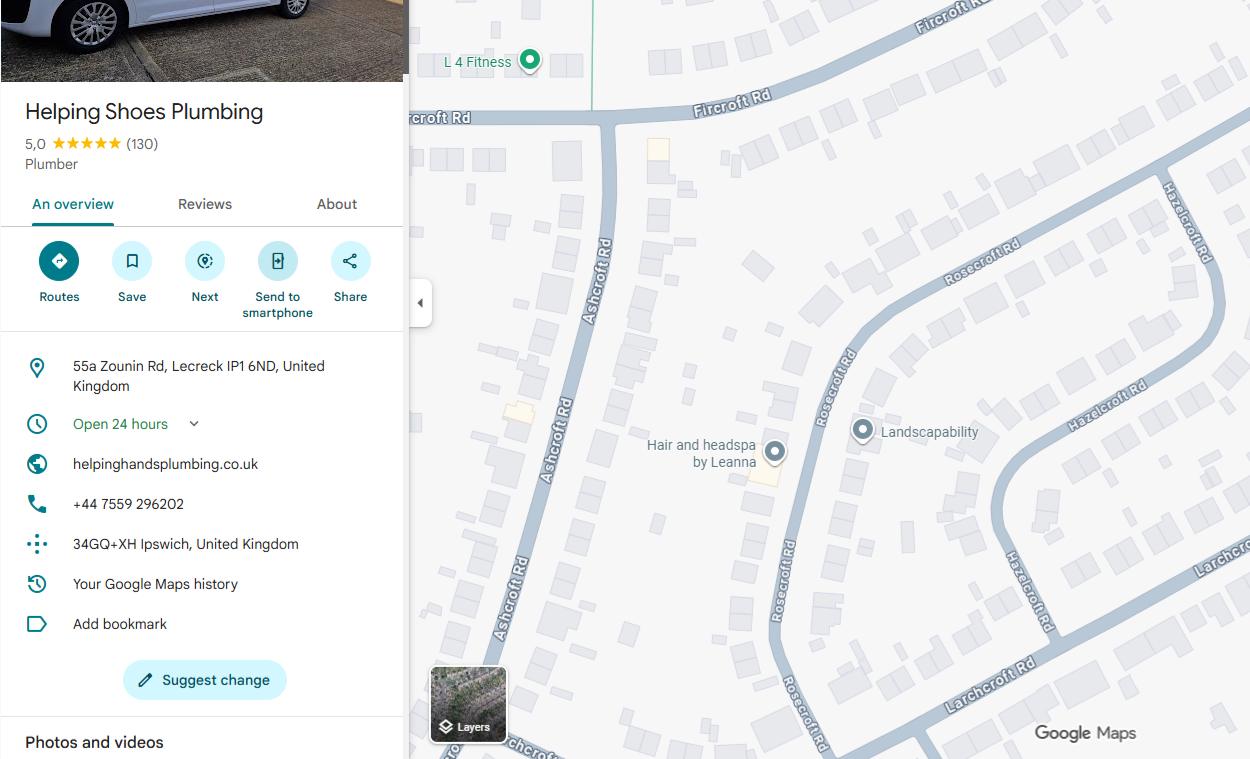Open helpinghandsplumbing.co.uk website link
1250x759 pixels.
click(166, 464)
